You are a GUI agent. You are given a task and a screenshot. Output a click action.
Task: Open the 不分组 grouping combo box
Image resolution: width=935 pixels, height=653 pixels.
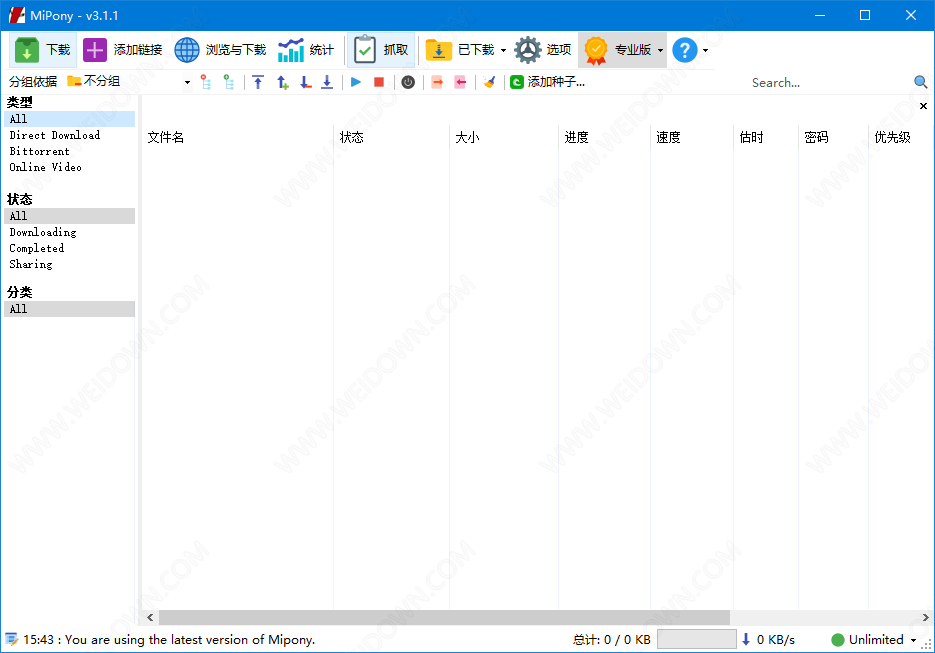coord(129,82)
